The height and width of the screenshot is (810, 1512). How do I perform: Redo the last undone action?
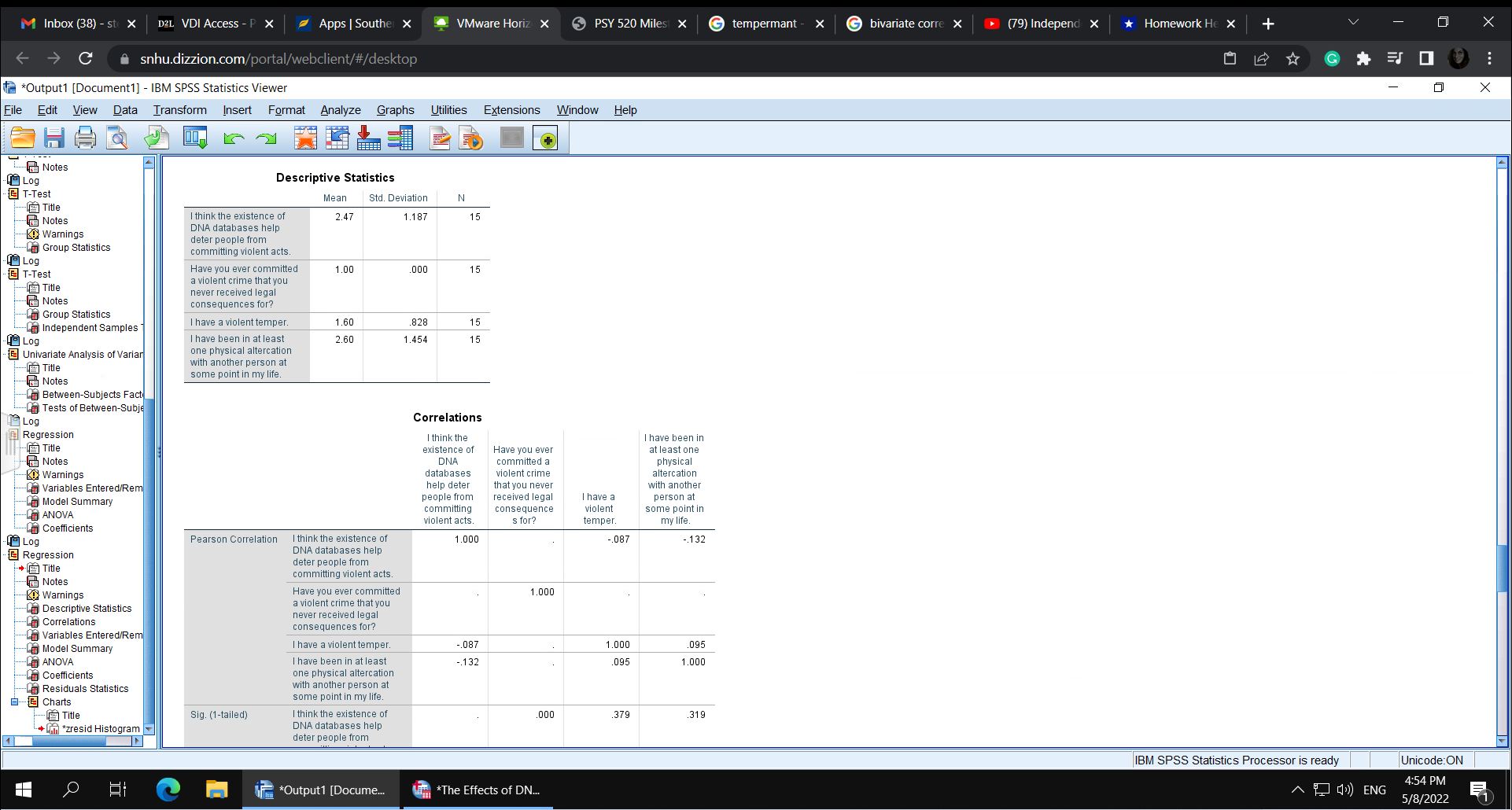point(266,138)
